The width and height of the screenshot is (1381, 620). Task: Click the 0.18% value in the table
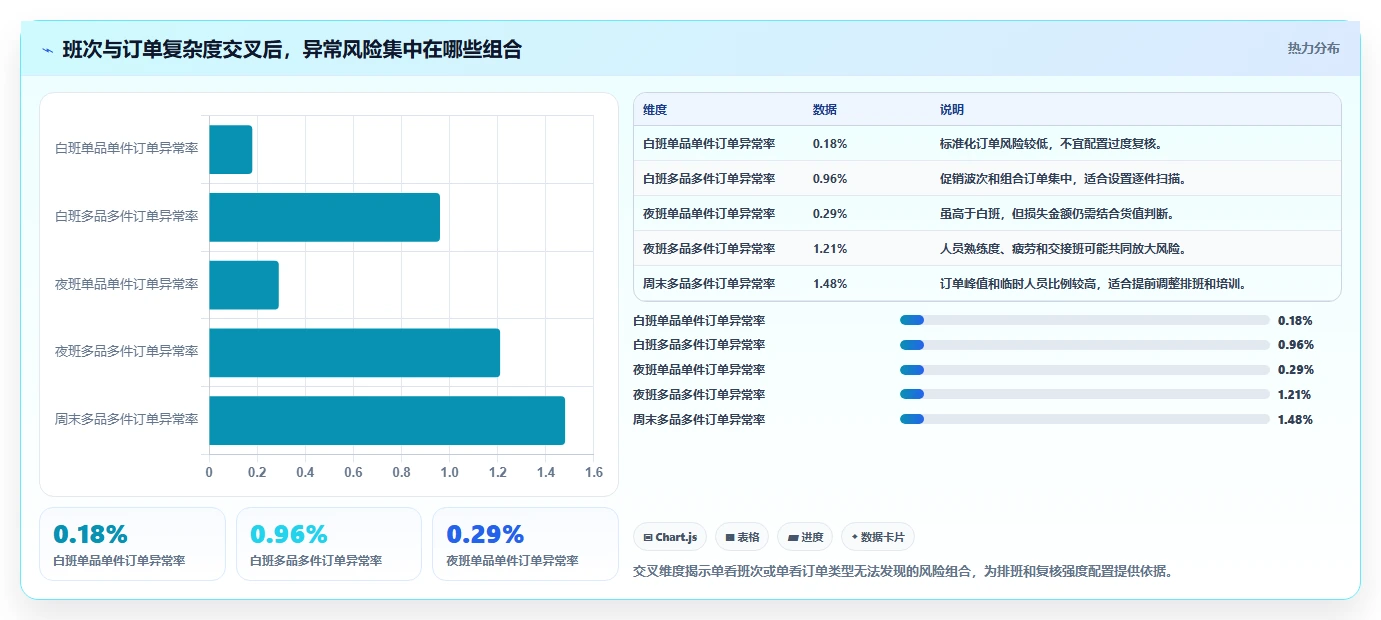830,144
